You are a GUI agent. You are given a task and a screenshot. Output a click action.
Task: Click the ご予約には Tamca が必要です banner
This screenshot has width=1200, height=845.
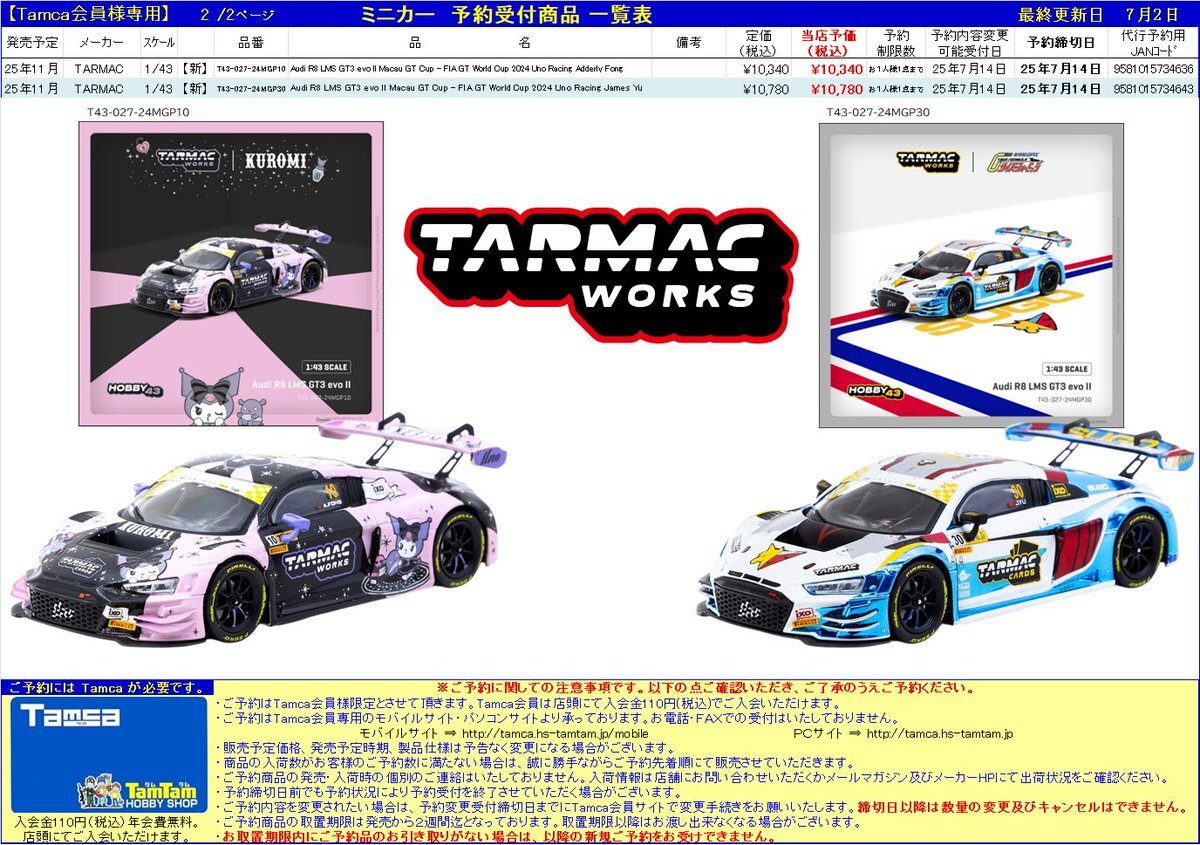coord(107,688)
